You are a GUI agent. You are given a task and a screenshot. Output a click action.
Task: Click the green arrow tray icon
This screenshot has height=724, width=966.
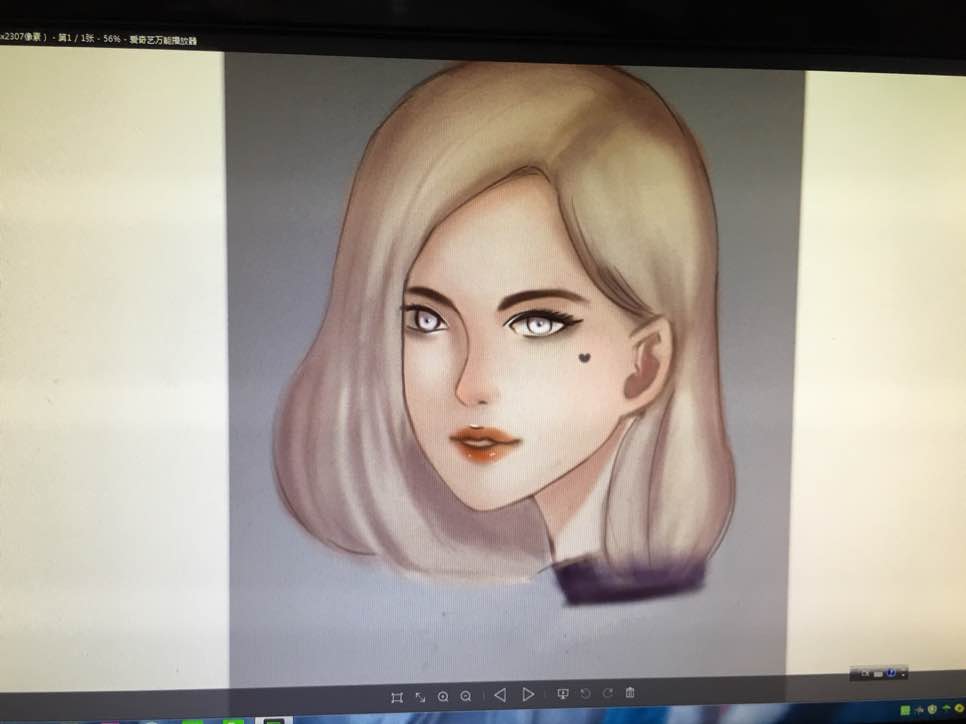click(946, 709)
